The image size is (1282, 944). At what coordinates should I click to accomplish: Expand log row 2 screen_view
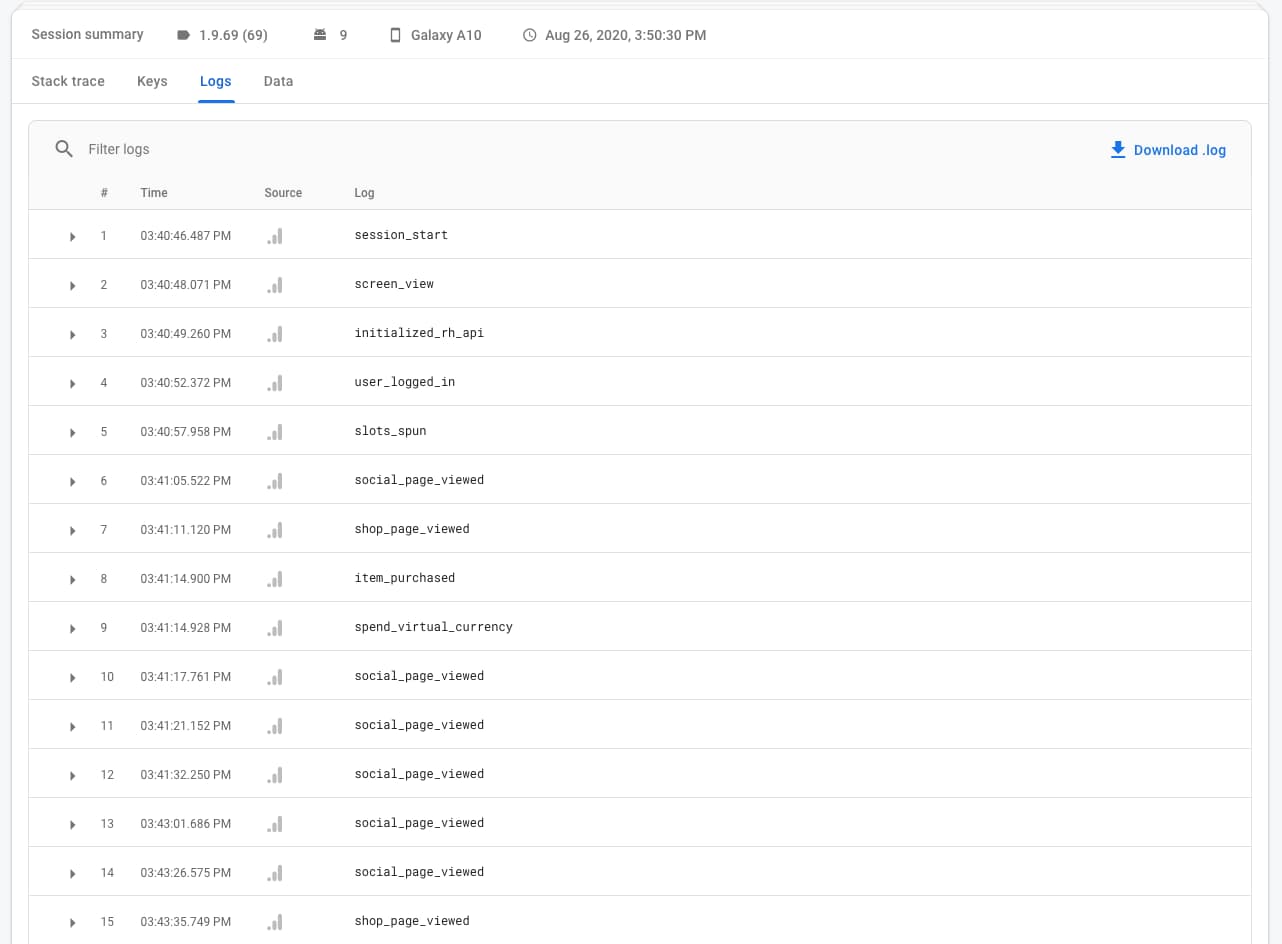pos(72,286)
